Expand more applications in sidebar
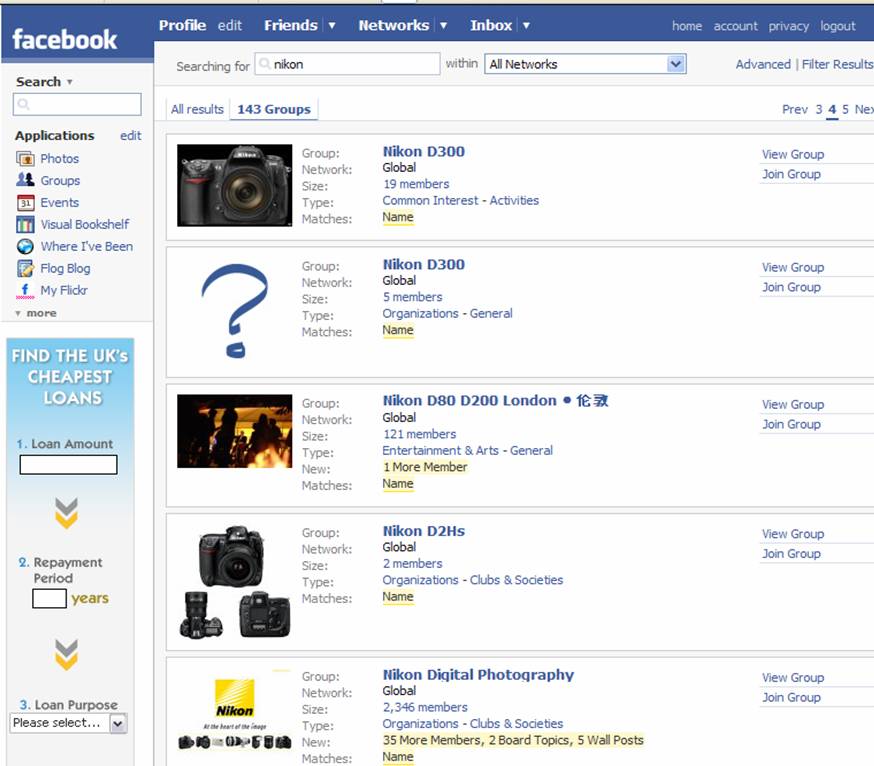Image resolution: width=874 pixels, height=766 pixels. [36, 313]
